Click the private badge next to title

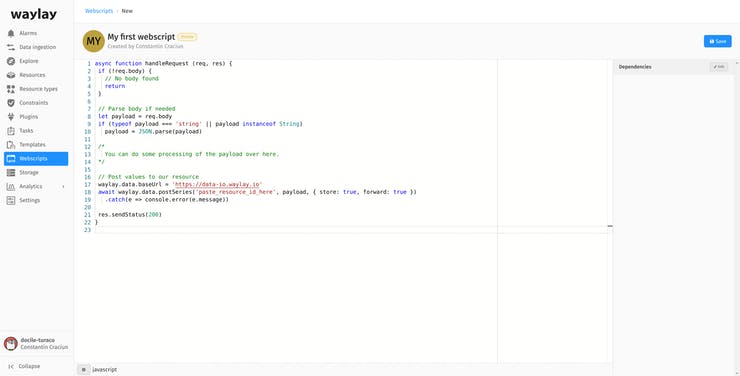(x=187, y=37)
